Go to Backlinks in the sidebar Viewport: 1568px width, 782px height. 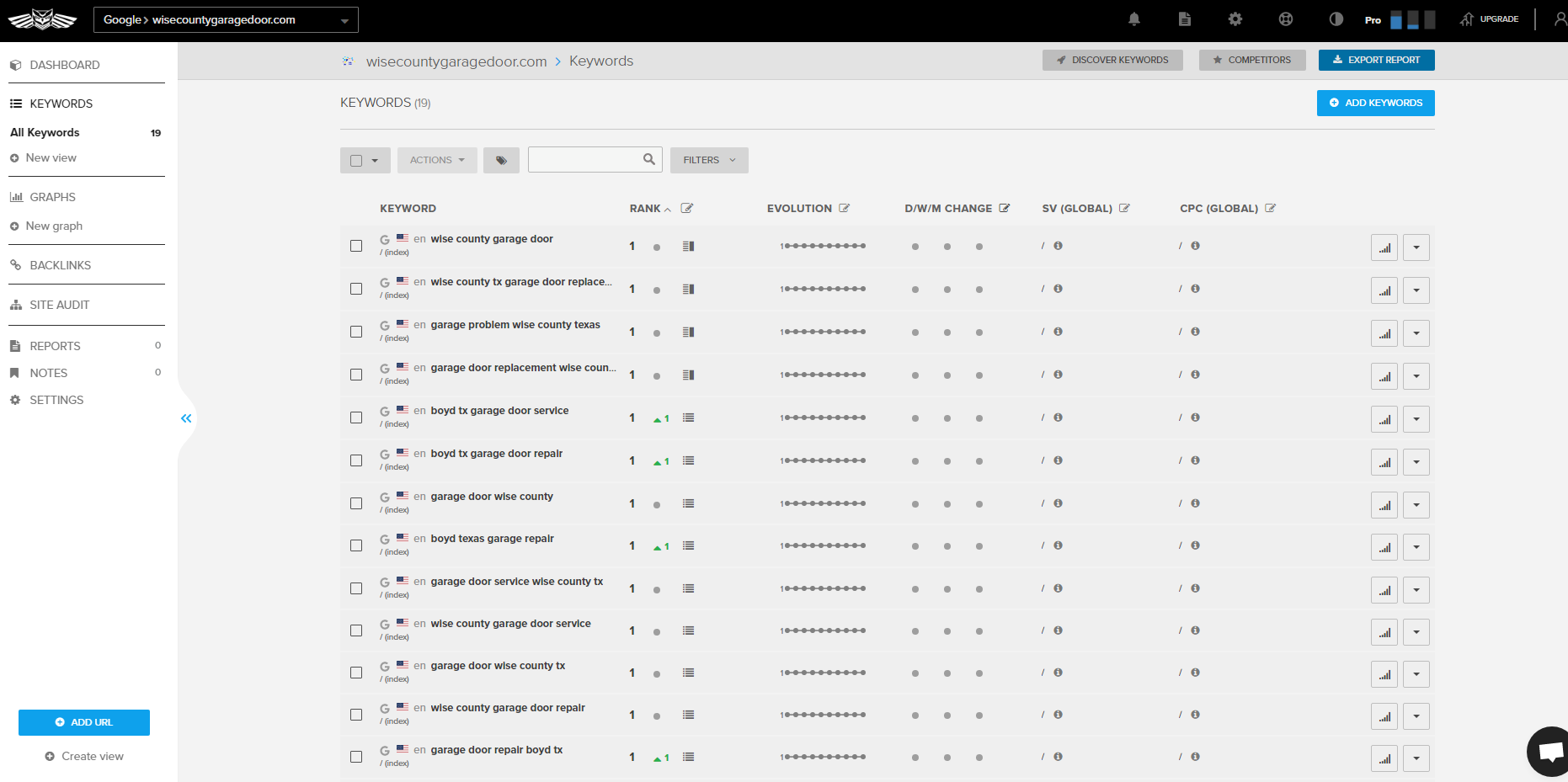(60, 265)
